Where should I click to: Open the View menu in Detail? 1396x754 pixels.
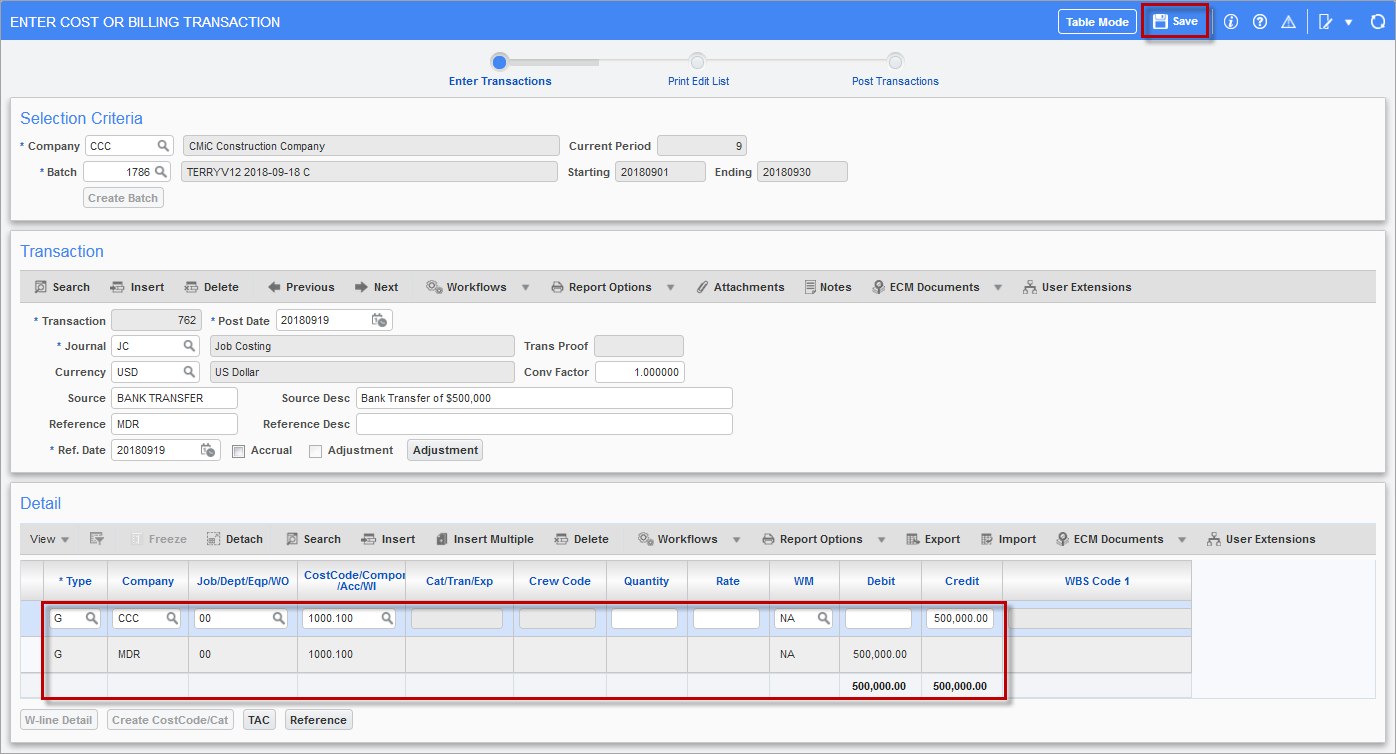pyautogui.click(x=49, y=539)
